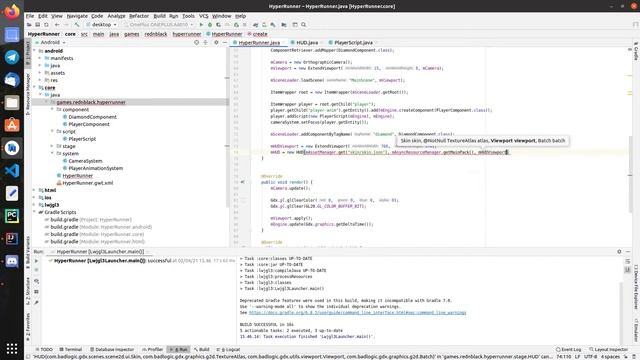Click the Search Everywhere magnifier icon
640x360 pixels.
(x=304, y=24)
